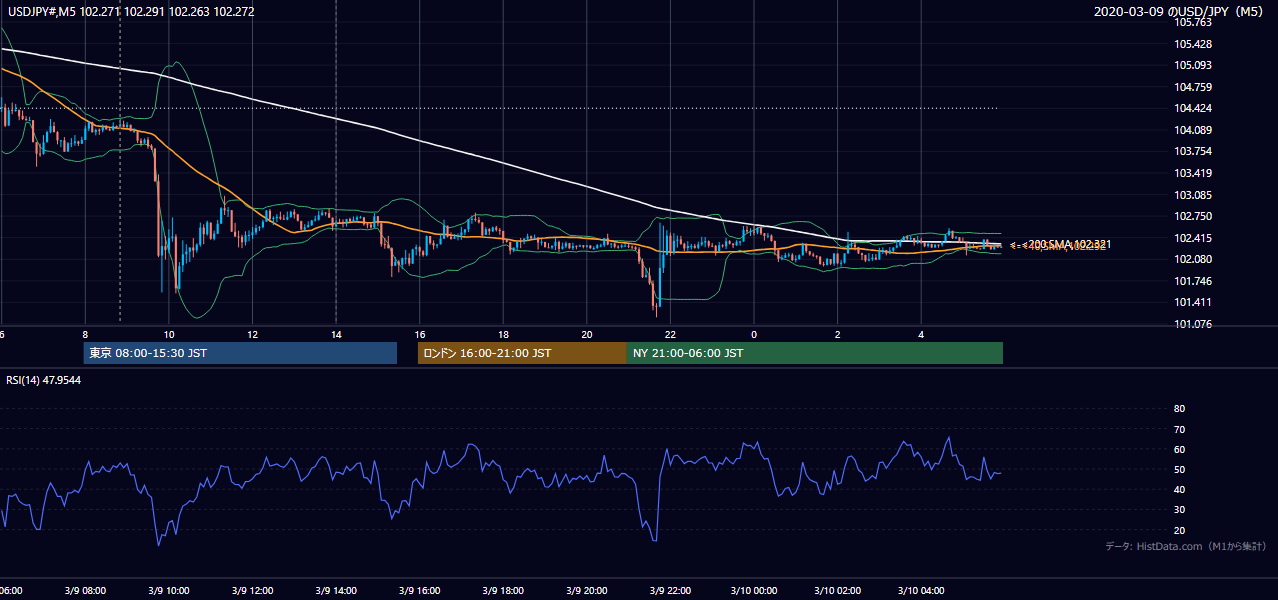
Task: Click price axis value 105.763
Action: [1193, 22]
